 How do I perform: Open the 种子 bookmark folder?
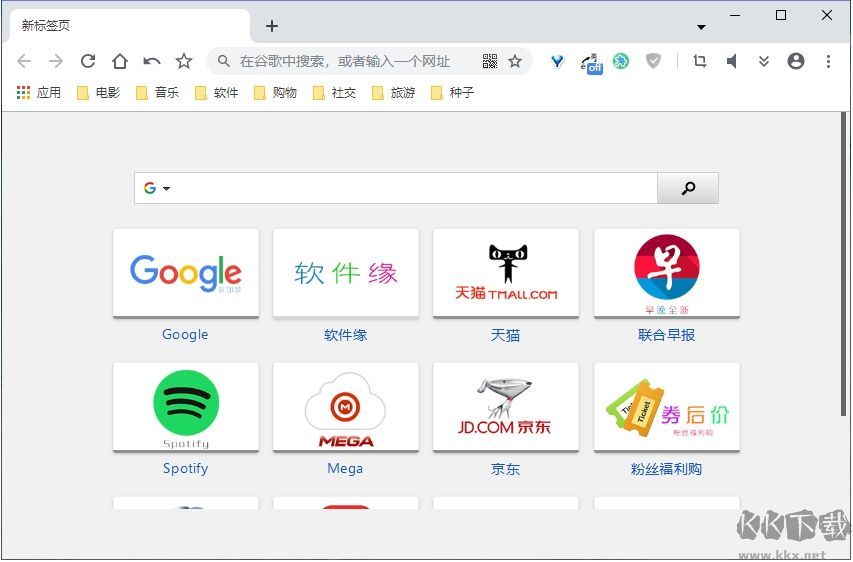(x=452, y=92)
